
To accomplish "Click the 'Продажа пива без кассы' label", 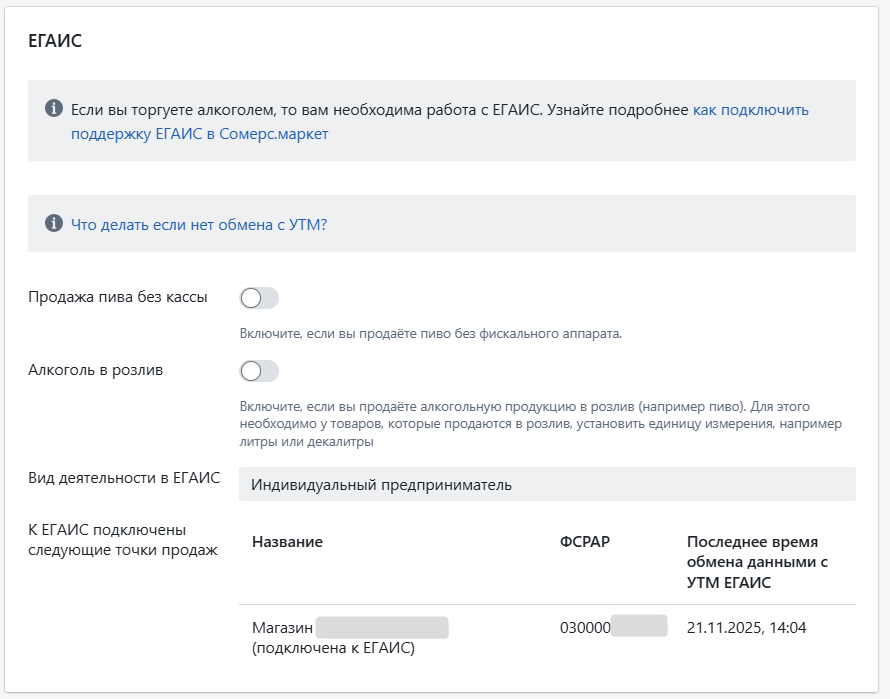I will [118, 297].
